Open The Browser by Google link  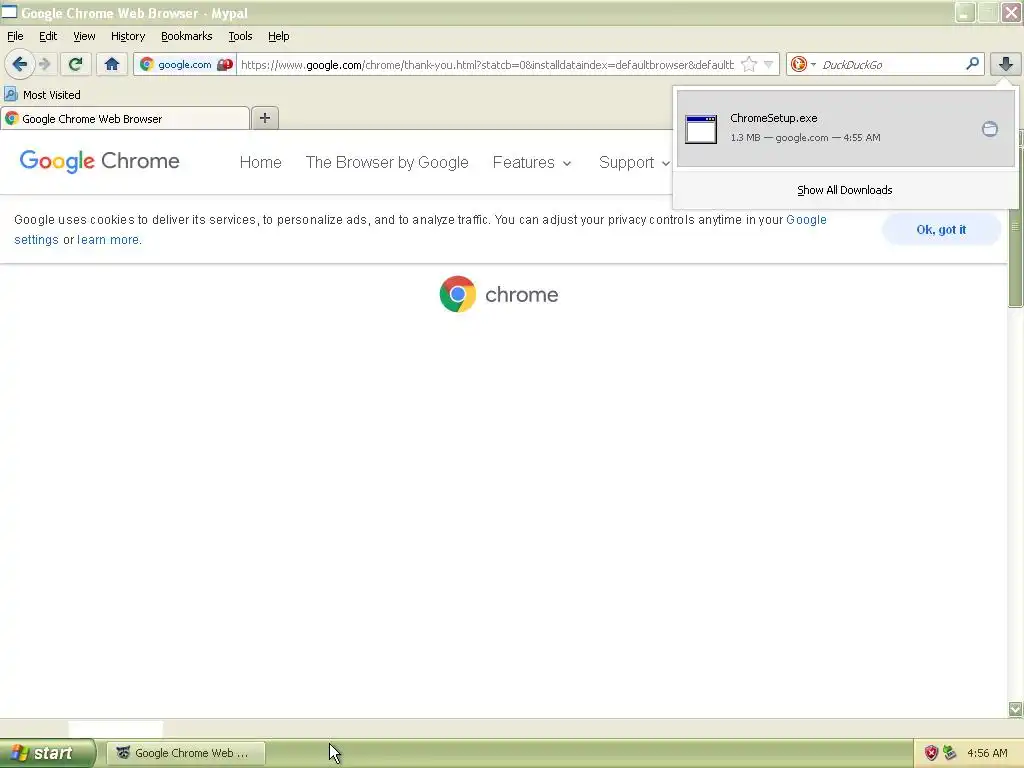(387, 162)
